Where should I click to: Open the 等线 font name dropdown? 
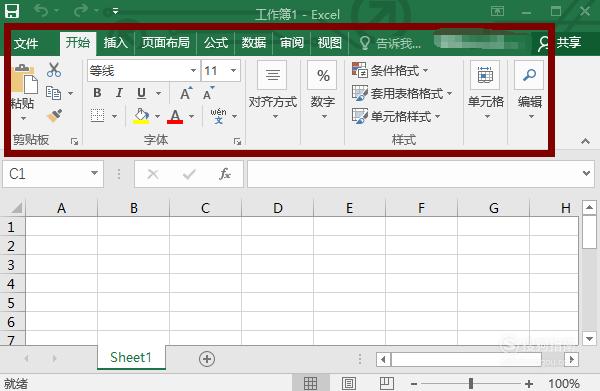tap(193, 70)
